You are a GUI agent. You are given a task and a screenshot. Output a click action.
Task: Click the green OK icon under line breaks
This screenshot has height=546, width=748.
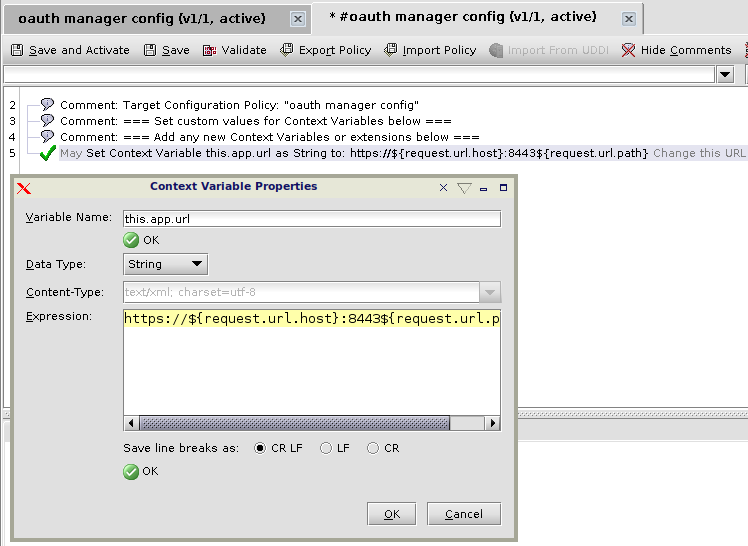click(x=131, y=472)
